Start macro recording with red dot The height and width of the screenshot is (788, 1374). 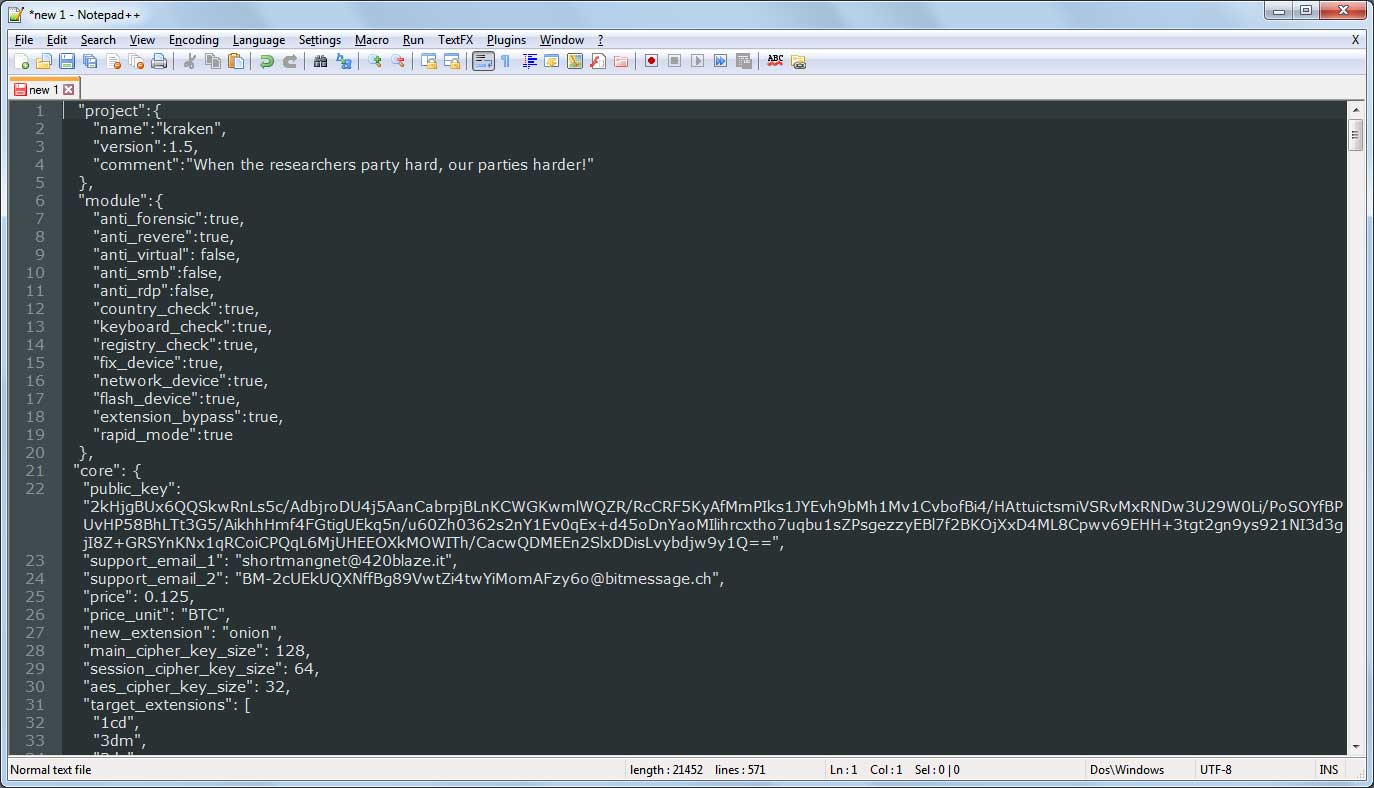(651, 61)
